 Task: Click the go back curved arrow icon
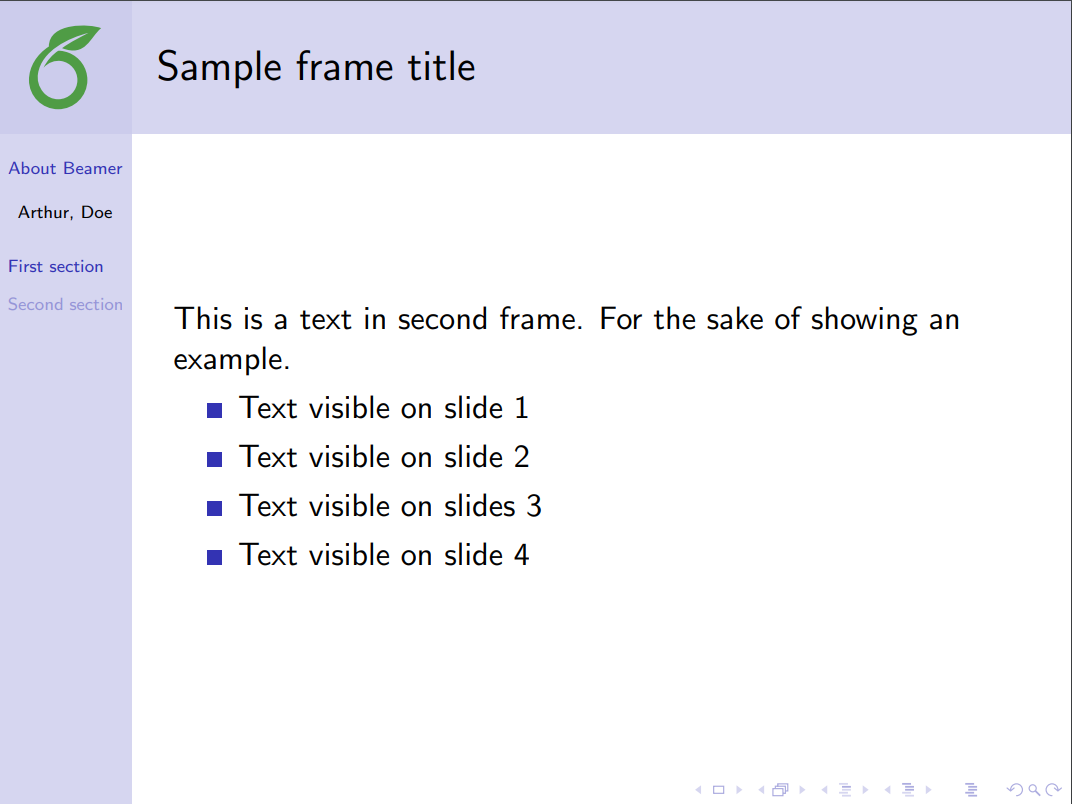(x=1016, y=790)
